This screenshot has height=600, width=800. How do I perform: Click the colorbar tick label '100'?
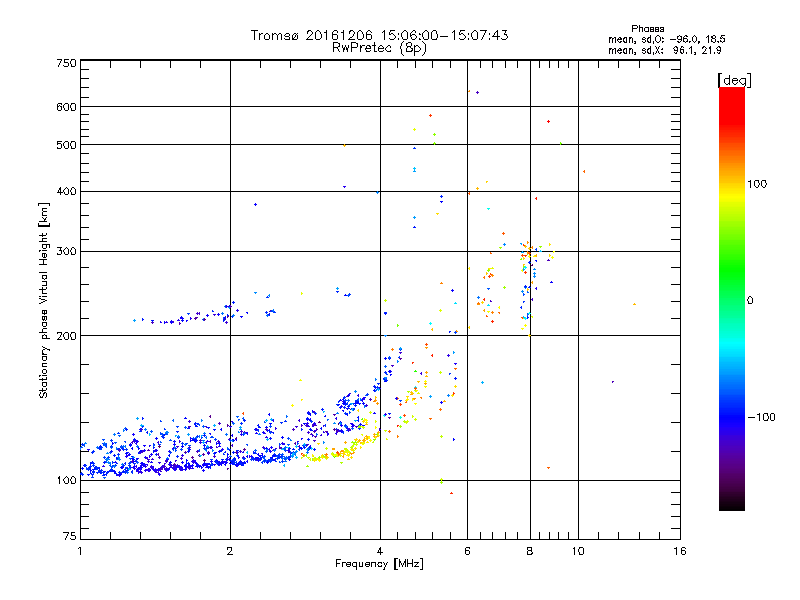[x=757, y=184]
